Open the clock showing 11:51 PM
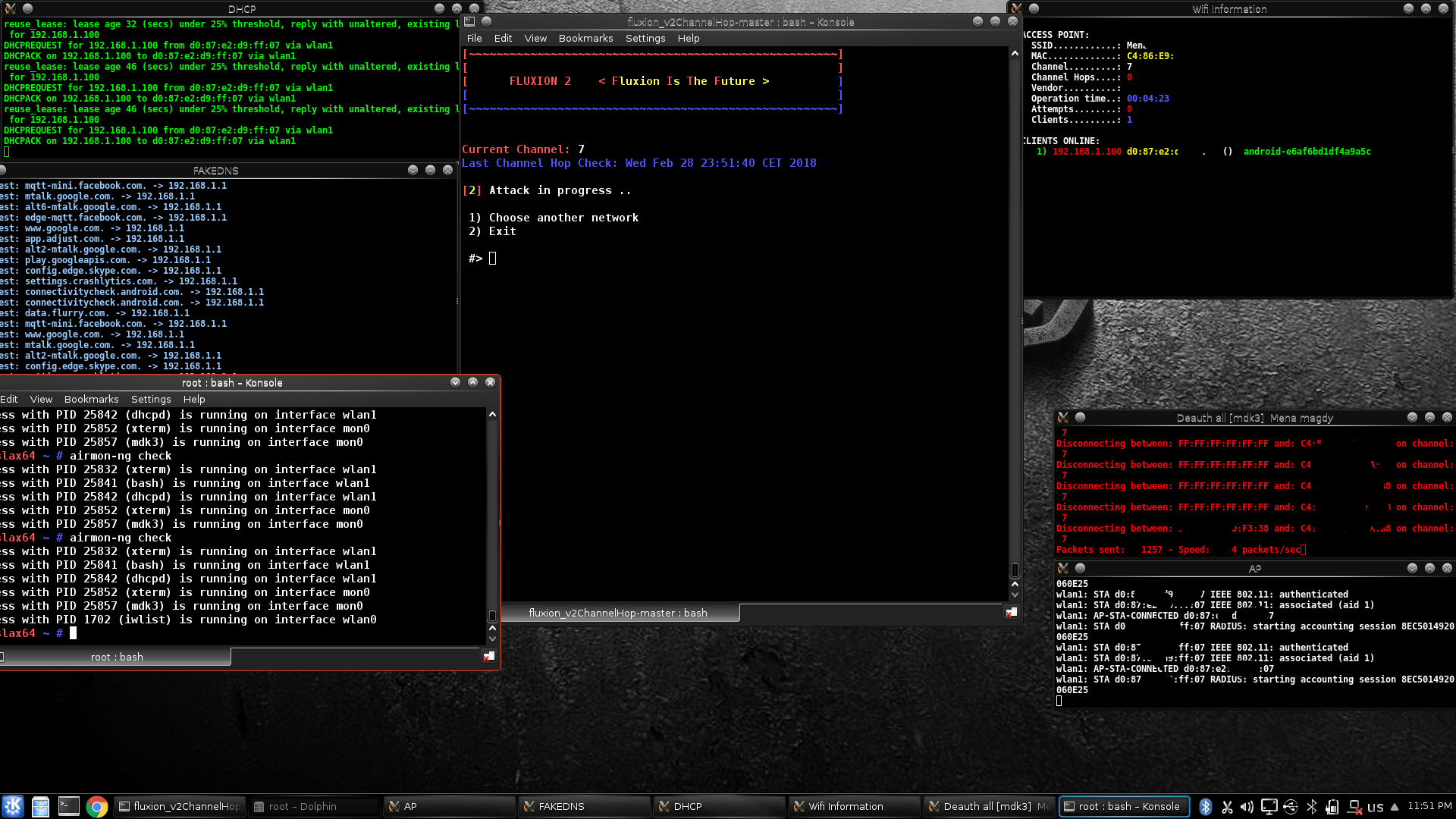This screenshot has height=819, width=1456. [x=1429, y=805]
